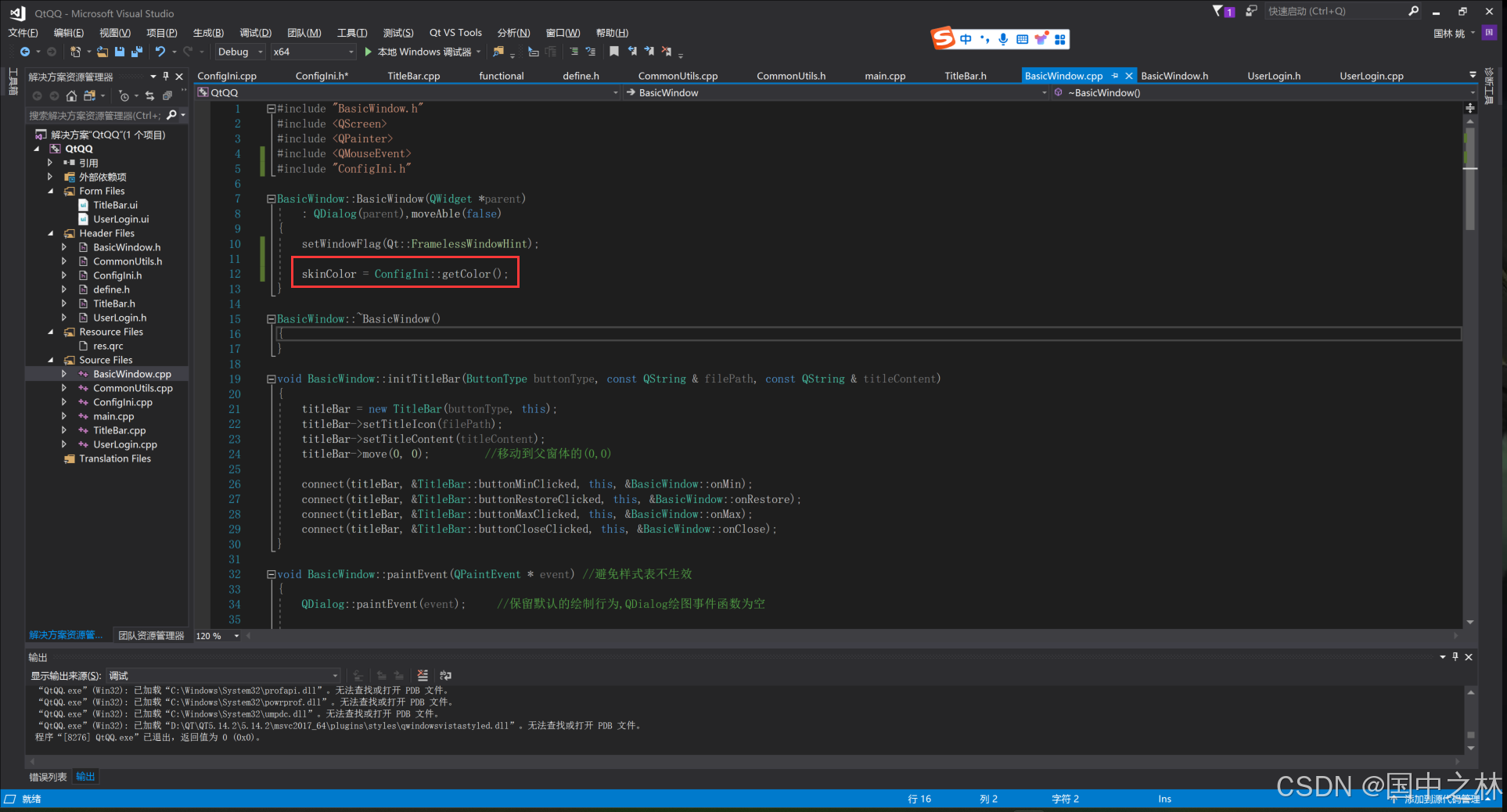The width and height of the screenshot is (1507, 812).
Task: Click the editor vertical scrollbar thumb
Action: point(1470,178)
